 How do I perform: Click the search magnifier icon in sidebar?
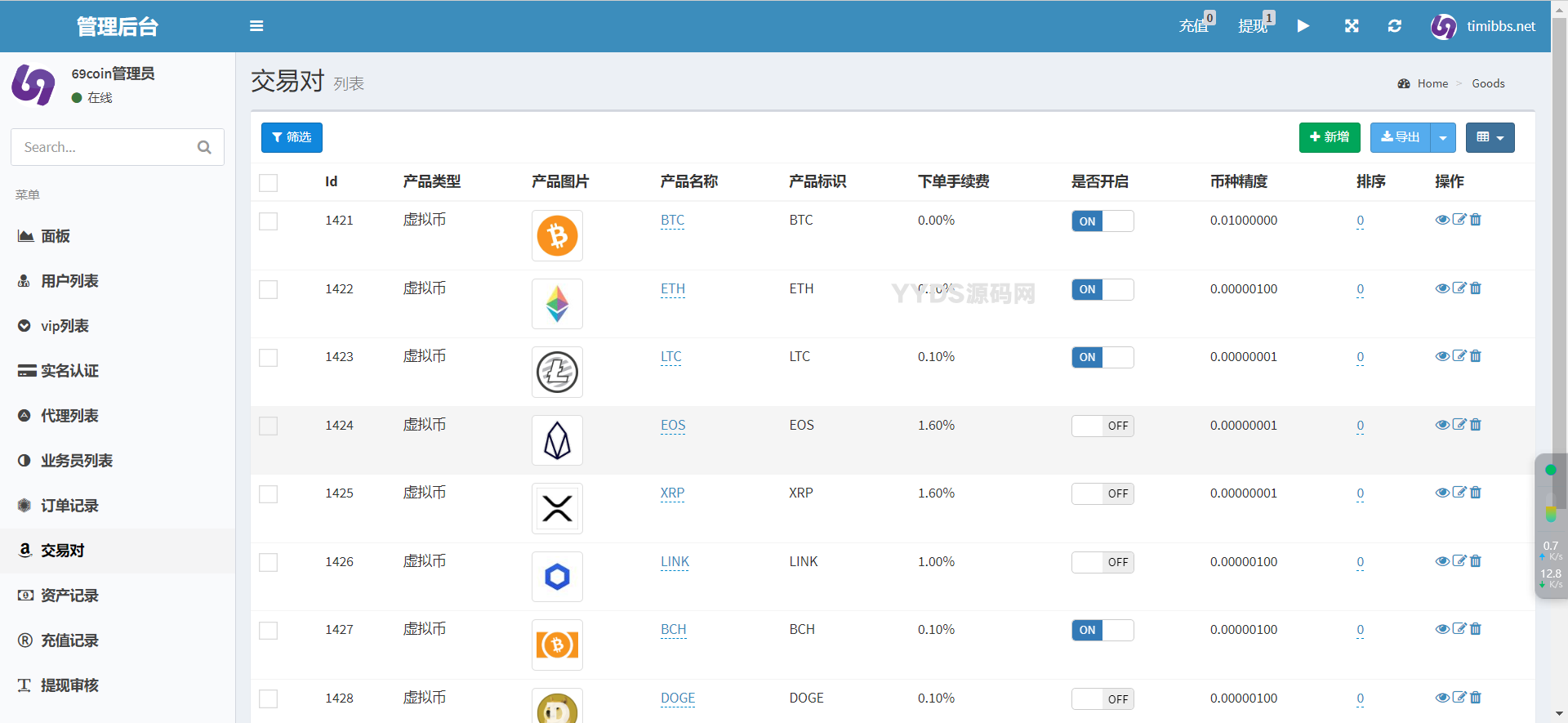204,147
